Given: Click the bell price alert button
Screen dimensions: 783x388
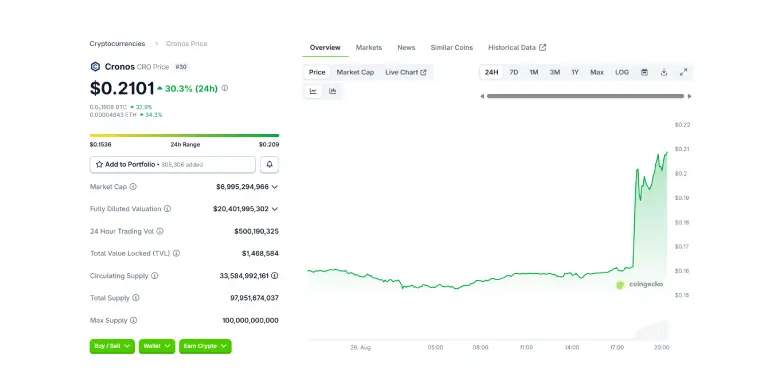Looking at the screenshot, I should point(270,164).
